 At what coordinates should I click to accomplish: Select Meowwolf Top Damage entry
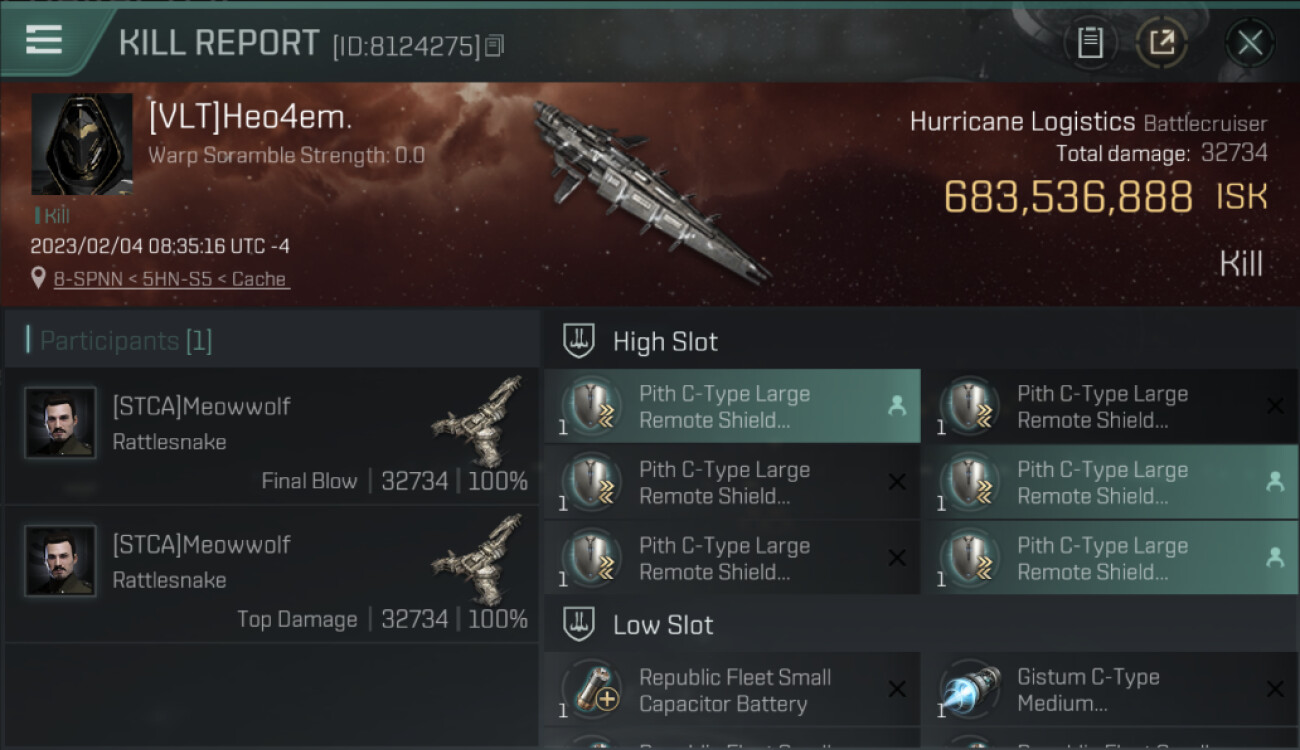coord(271,573)
